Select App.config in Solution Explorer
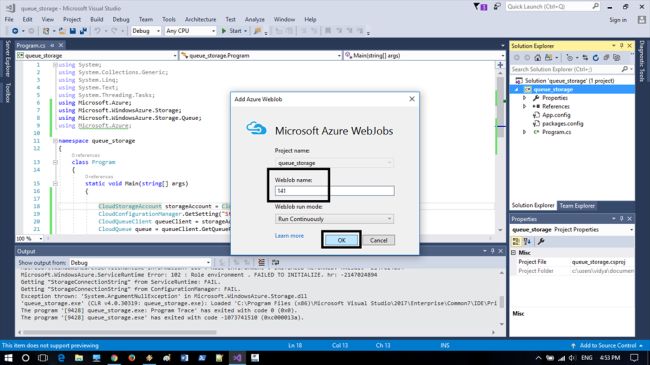This screenshot has height=365, width=650. point(556,115)
